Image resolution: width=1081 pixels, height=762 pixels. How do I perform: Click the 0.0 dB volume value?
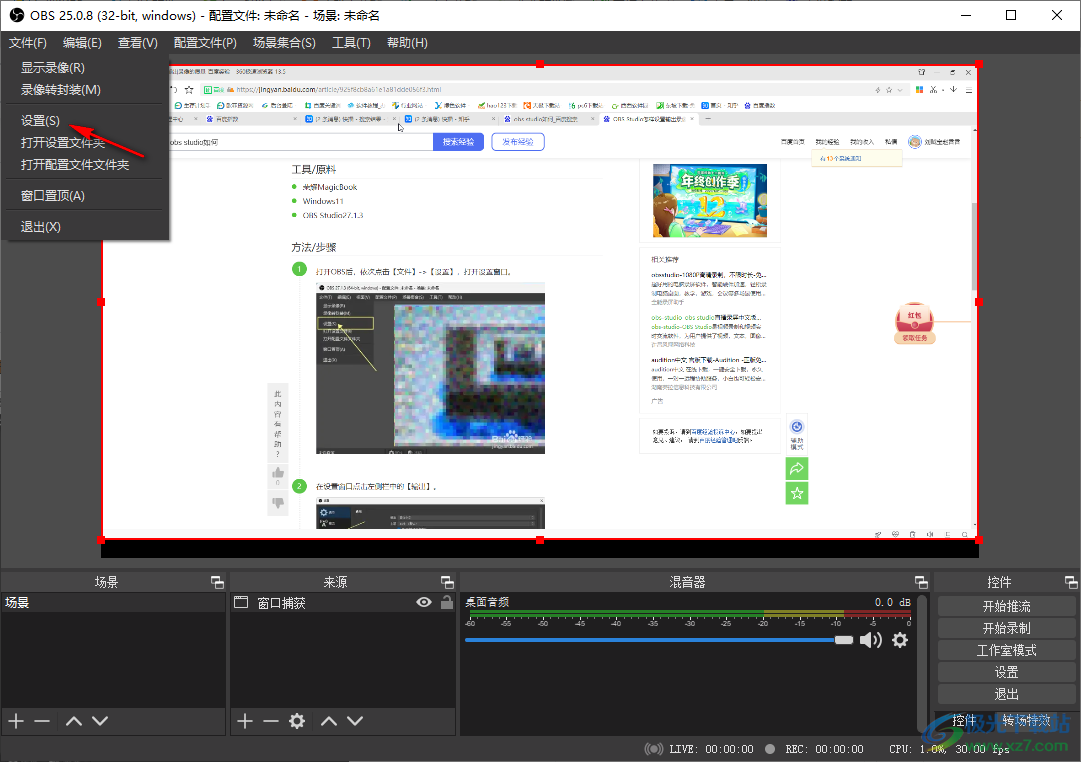pos(893,602)
